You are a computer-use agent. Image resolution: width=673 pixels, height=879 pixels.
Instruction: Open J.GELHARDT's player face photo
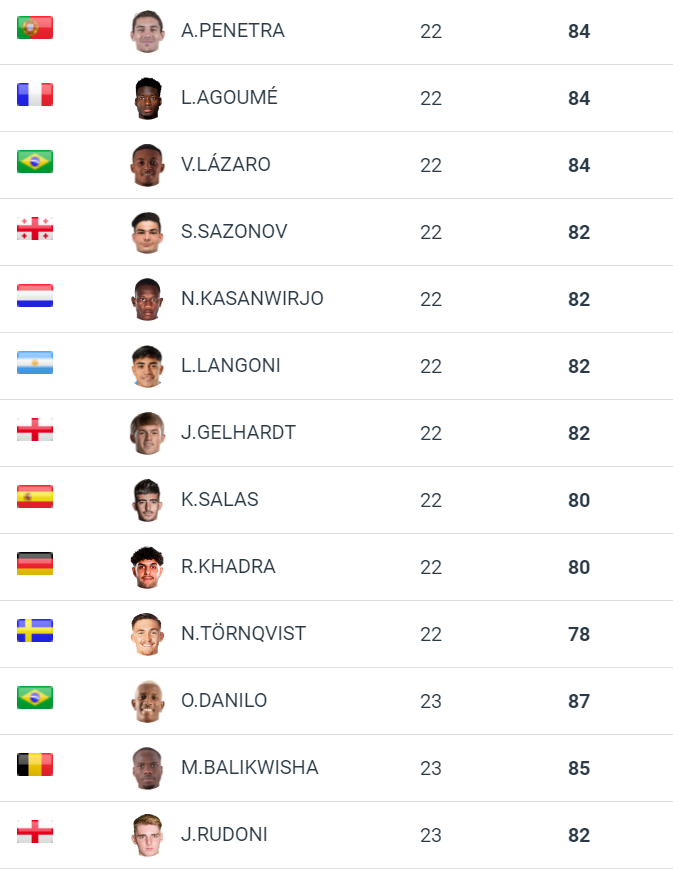pos(147,433)
